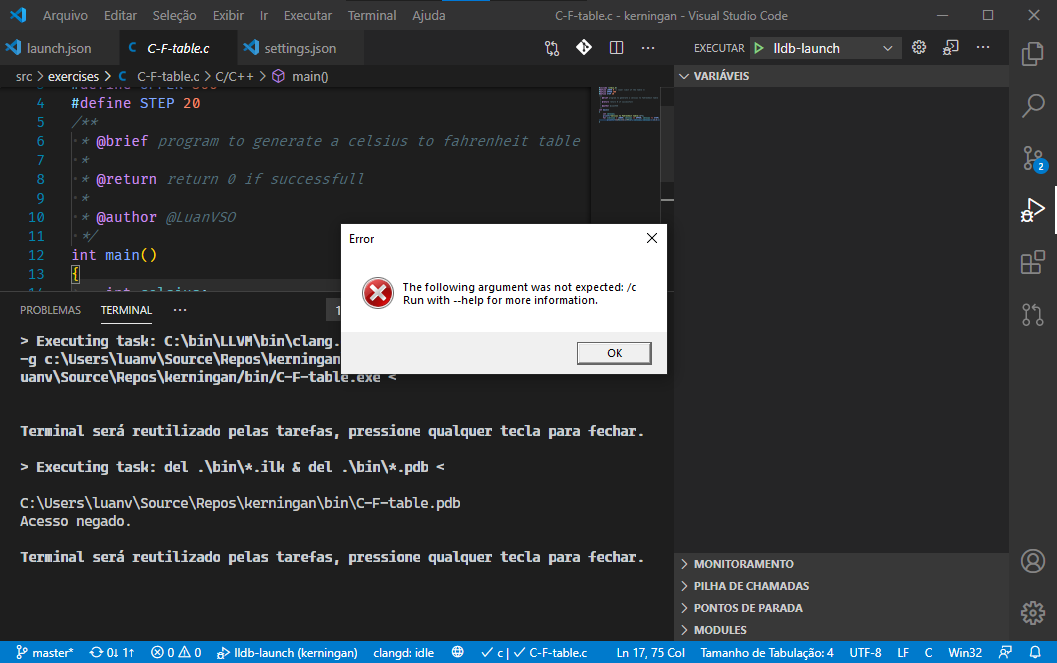Click the Explorer icon in the activity bar
This screenshot has width=1057, height=663.
click(x=1032, y=53)
